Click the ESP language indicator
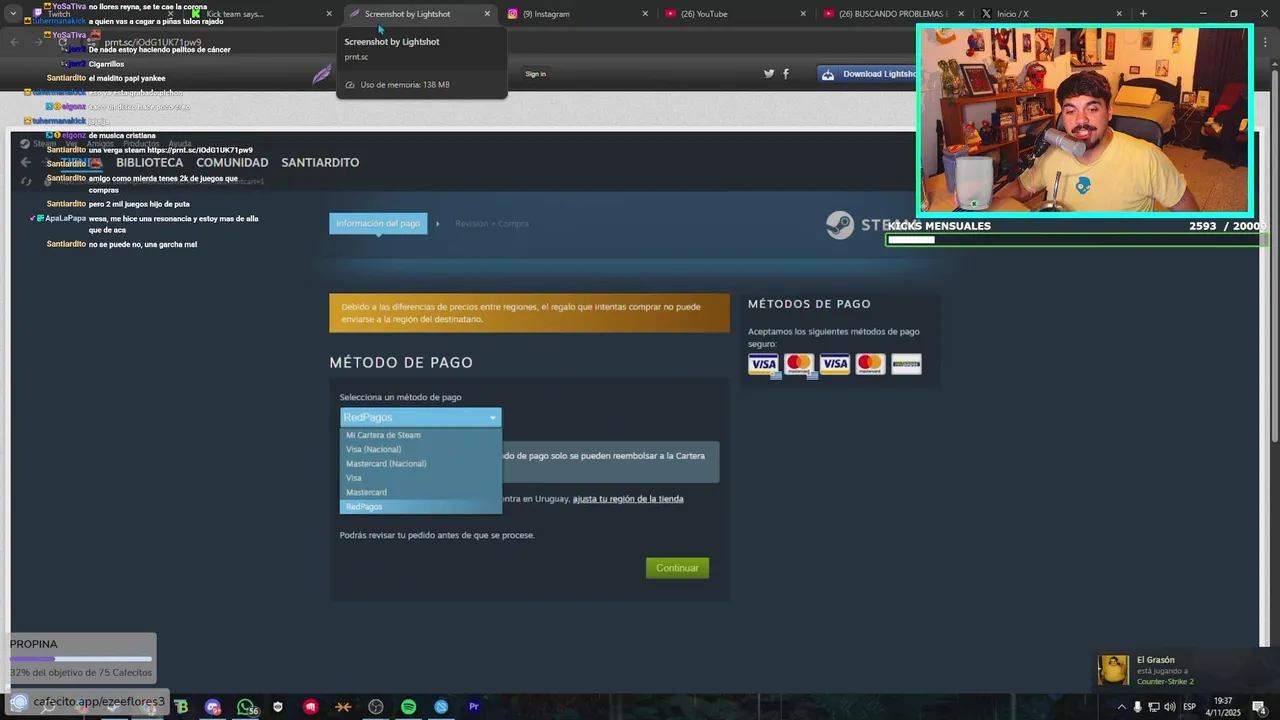This screenshot has height=720, width=1280. [x=1190, y=707]
